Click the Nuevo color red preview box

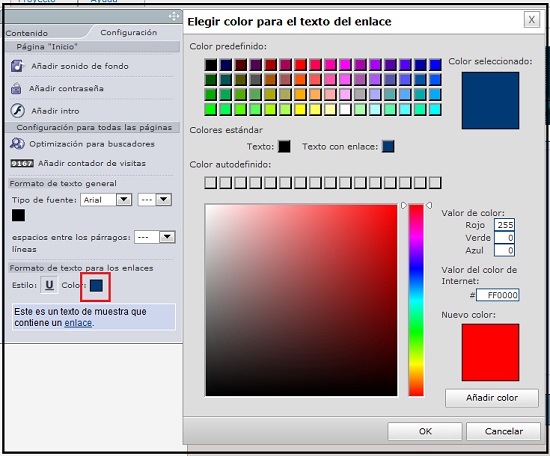tap(490, 352)
